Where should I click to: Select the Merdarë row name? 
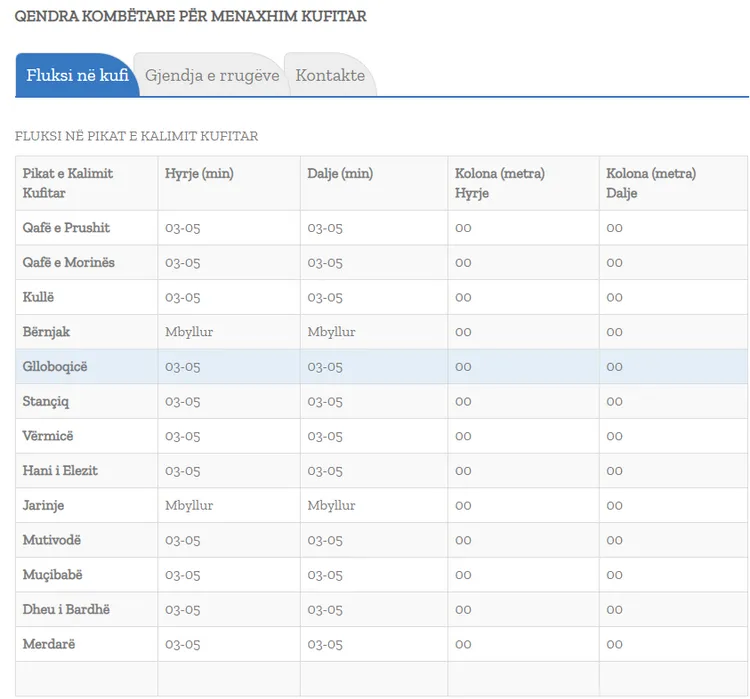point(49,644)
